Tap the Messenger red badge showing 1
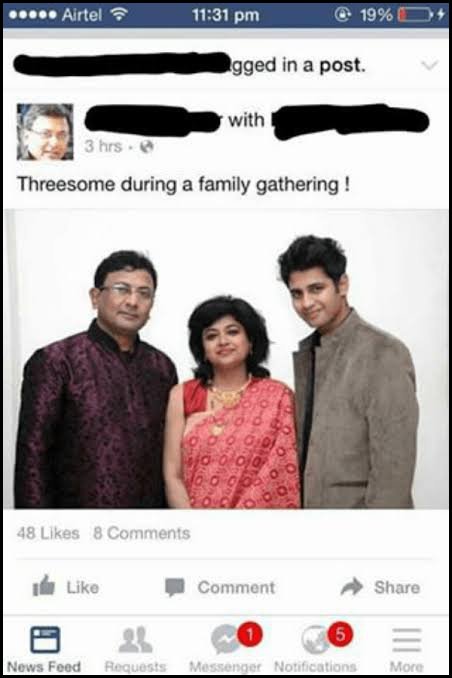Viewport: 452px width, 678px height. pos(250,635)
